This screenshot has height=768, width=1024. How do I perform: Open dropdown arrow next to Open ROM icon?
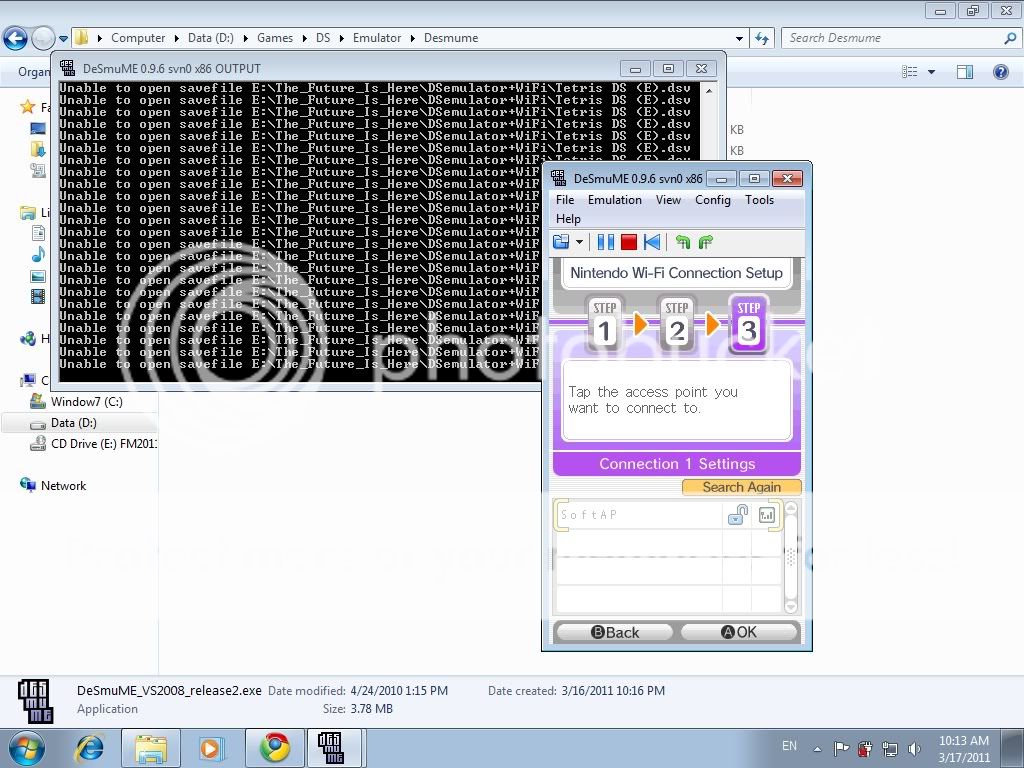point(578,242)
